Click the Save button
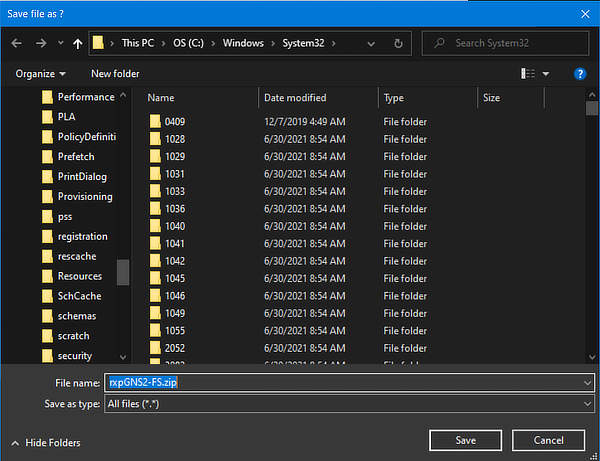 (x=465, y=440)
